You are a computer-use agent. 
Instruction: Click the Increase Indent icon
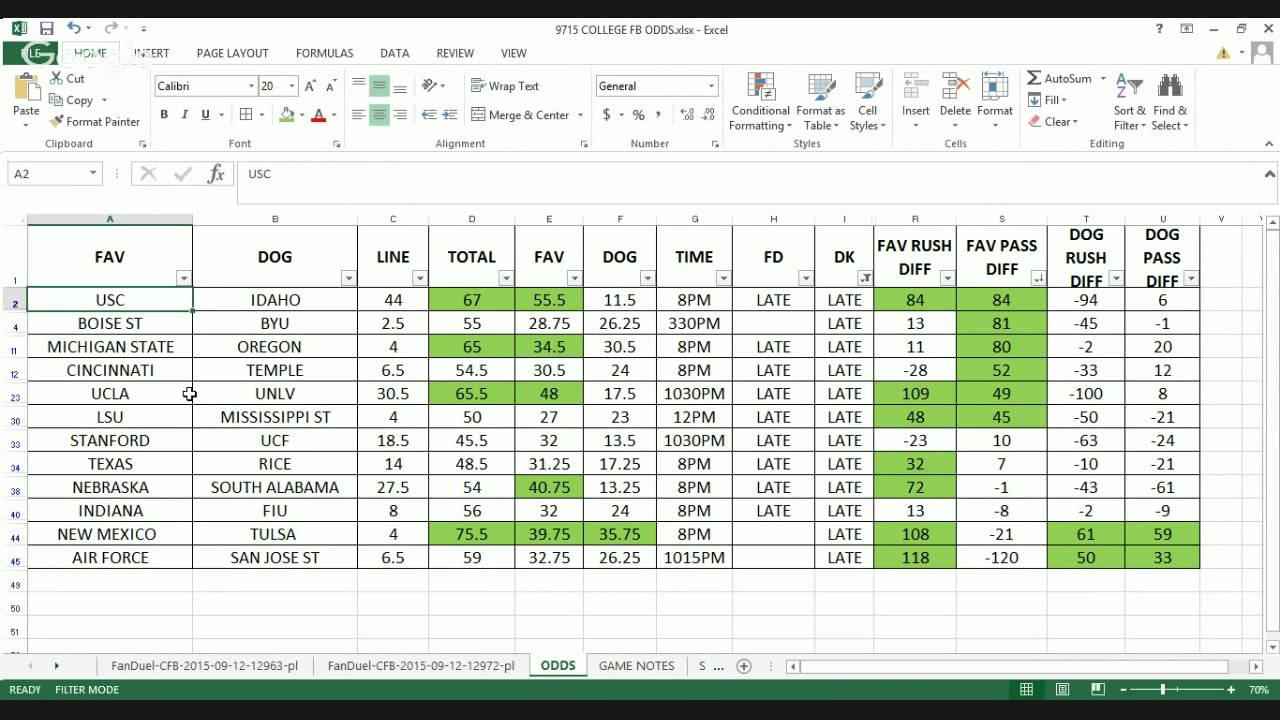[x=450, y=115]
